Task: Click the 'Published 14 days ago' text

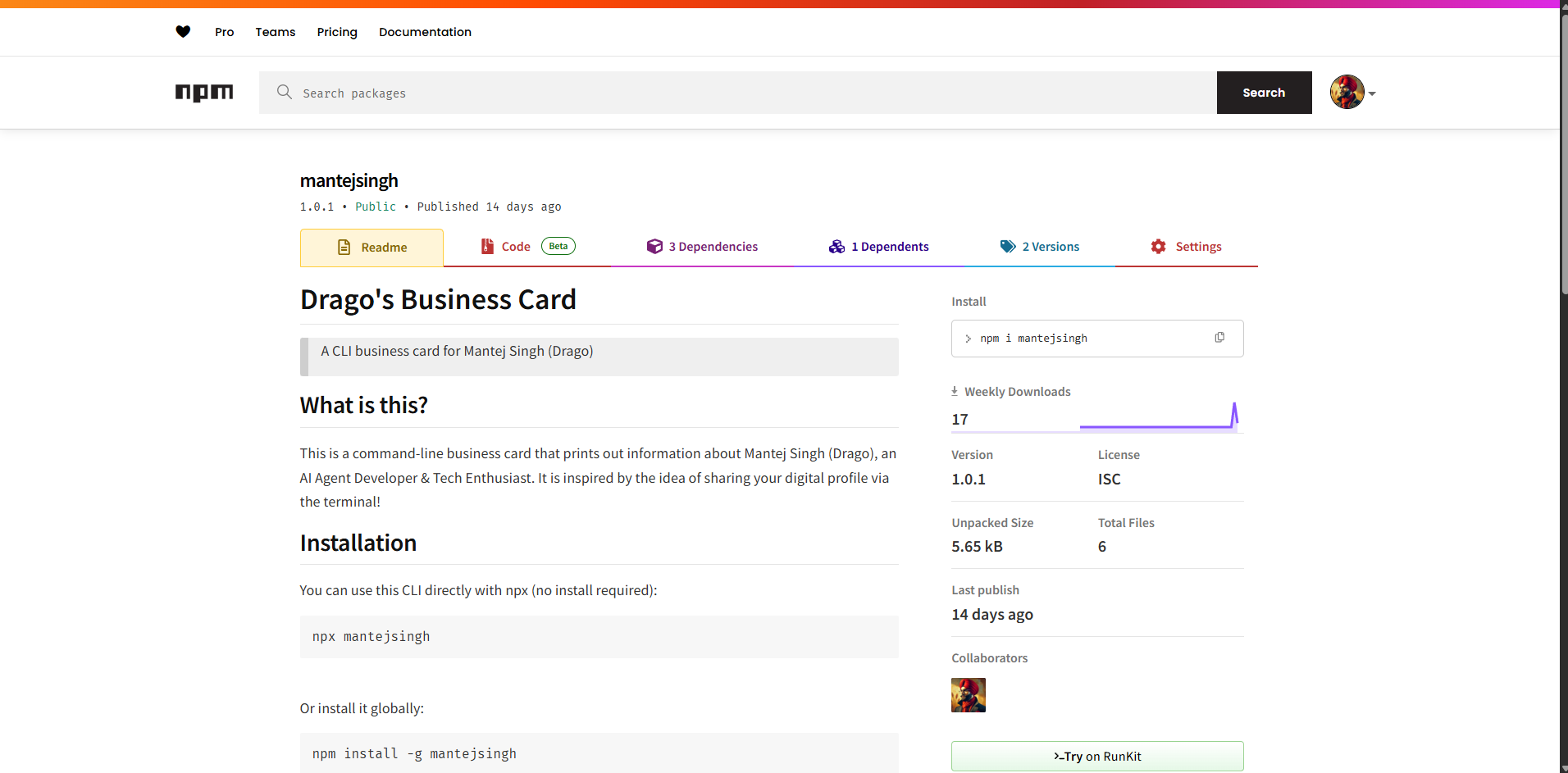Action: (490, 207)
